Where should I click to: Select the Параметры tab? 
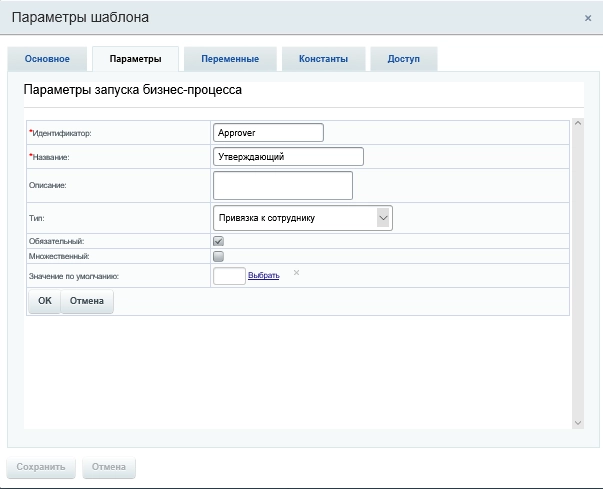[x=135, y=59]
